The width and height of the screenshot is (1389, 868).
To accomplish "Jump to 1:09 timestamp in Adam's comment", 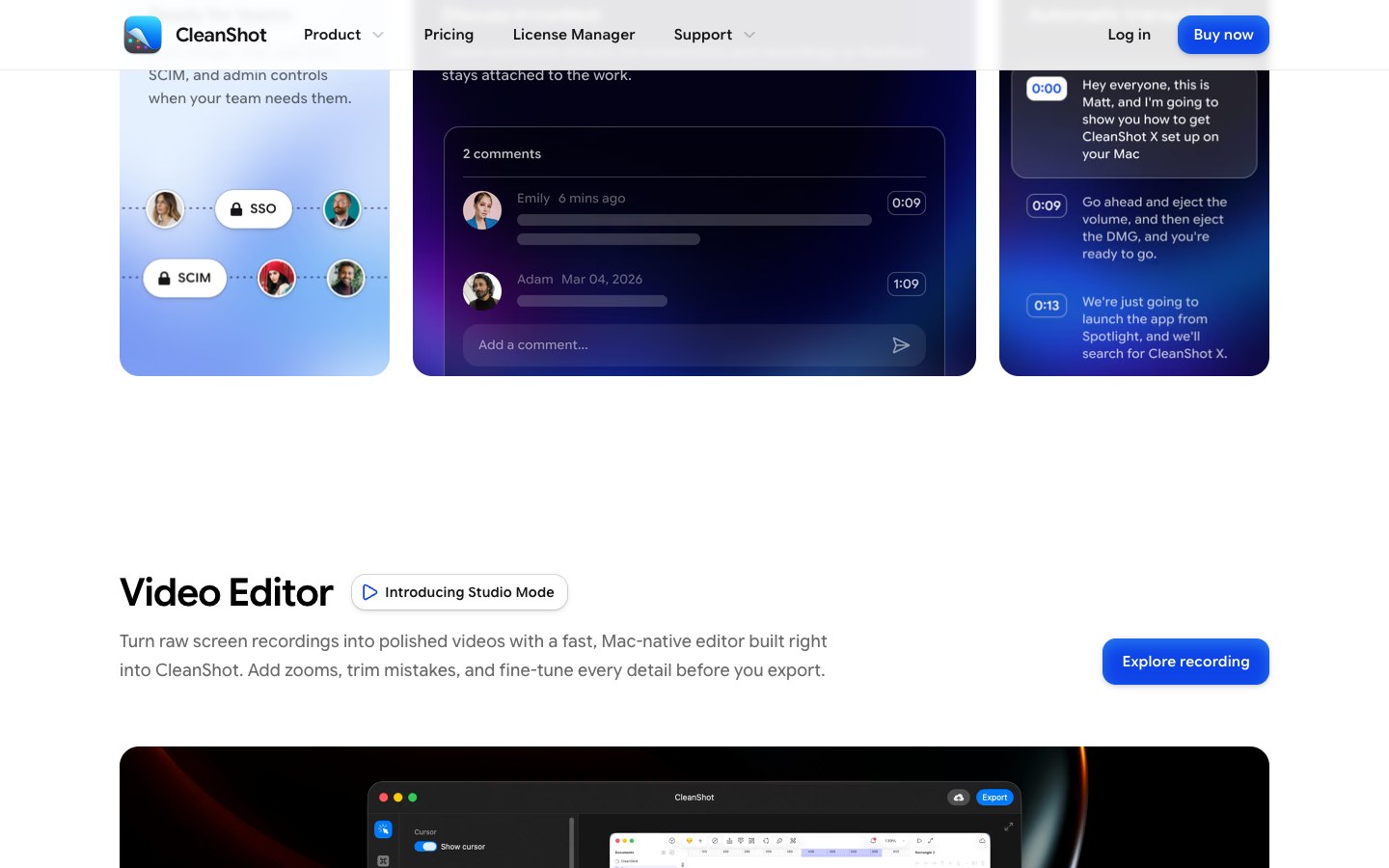I will point(906,284).
